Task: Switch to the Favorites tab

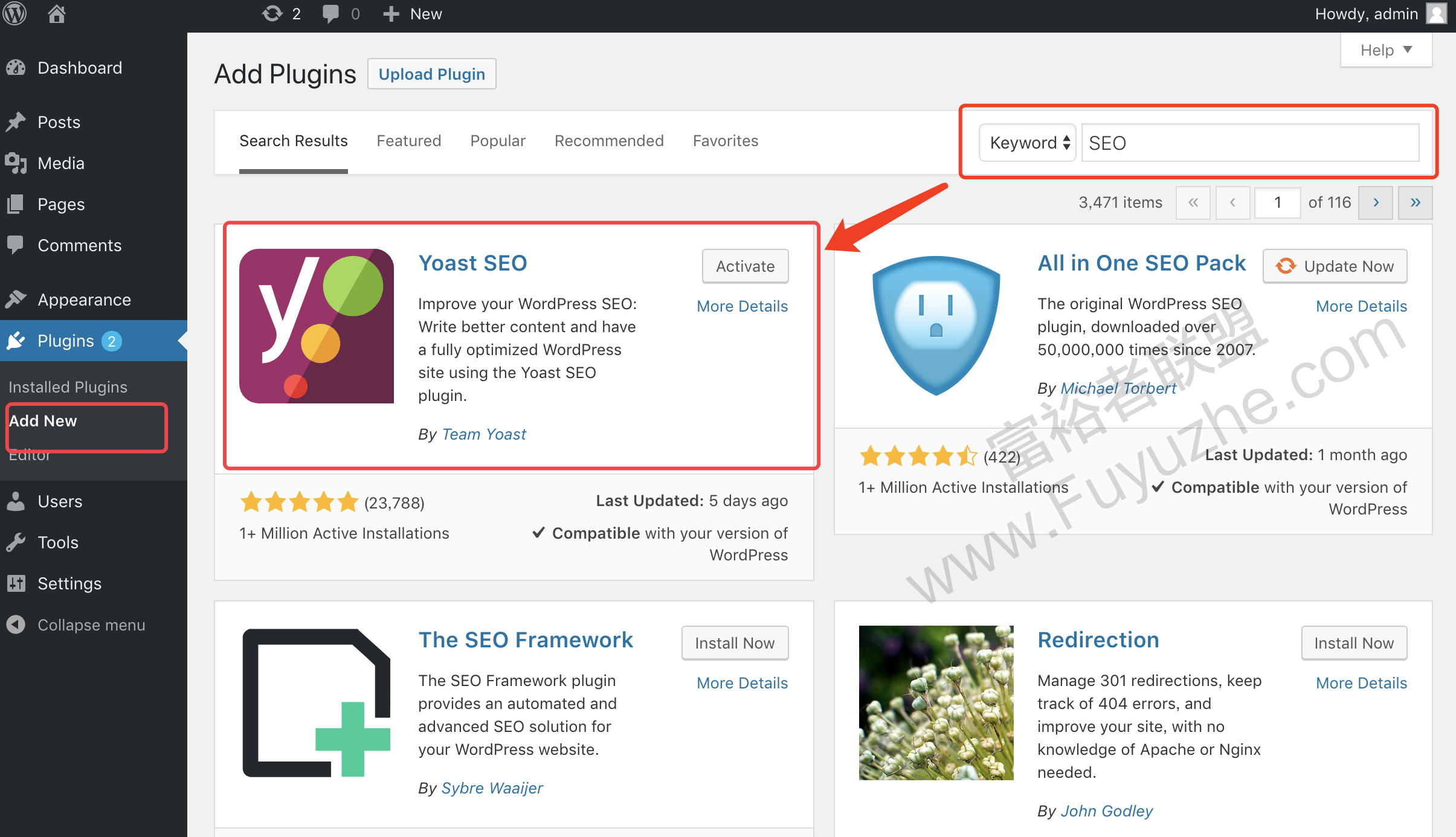Action: point(726,141)
